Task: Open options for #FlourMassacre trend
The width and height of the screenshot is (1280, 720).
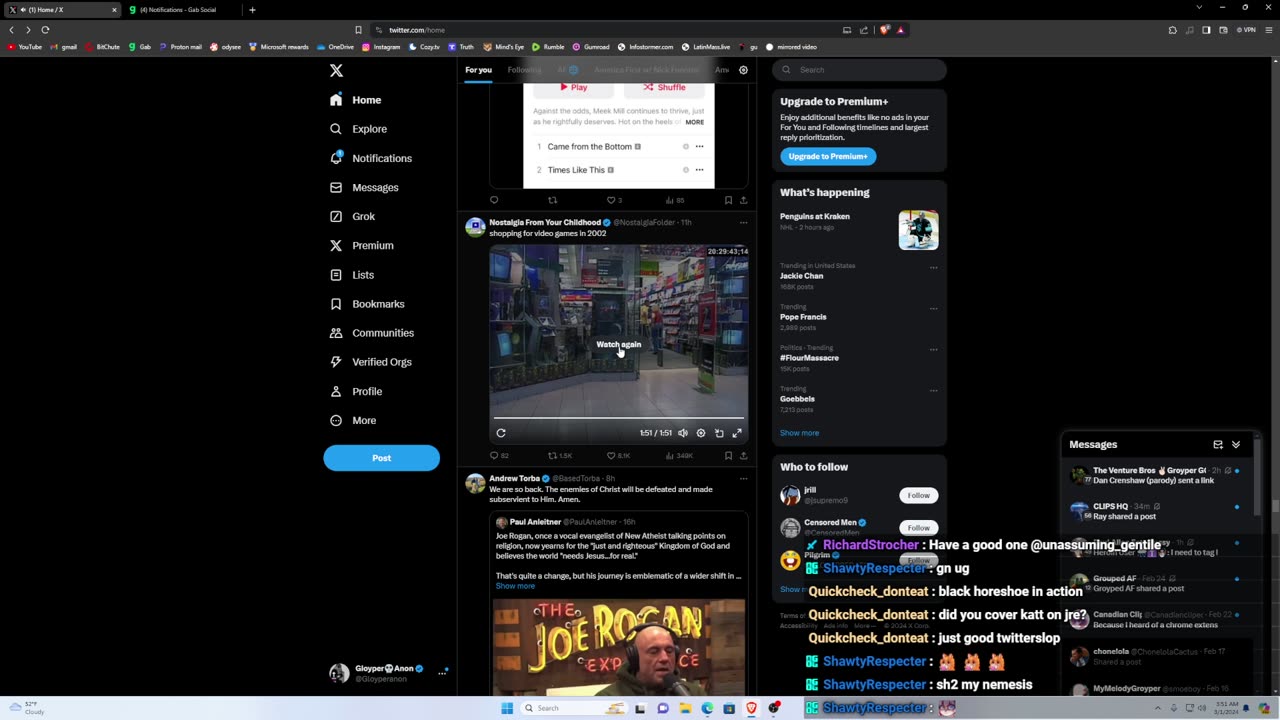Action: tap(933, 349)
